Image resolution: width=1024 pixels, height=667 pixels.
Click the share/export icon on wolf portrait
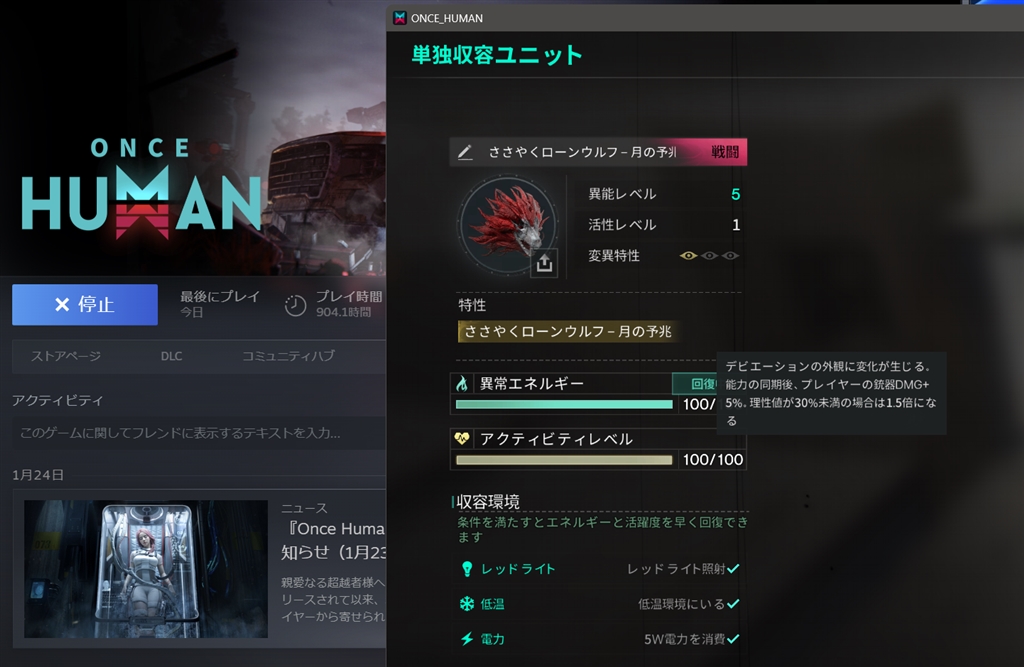point(544,263)
